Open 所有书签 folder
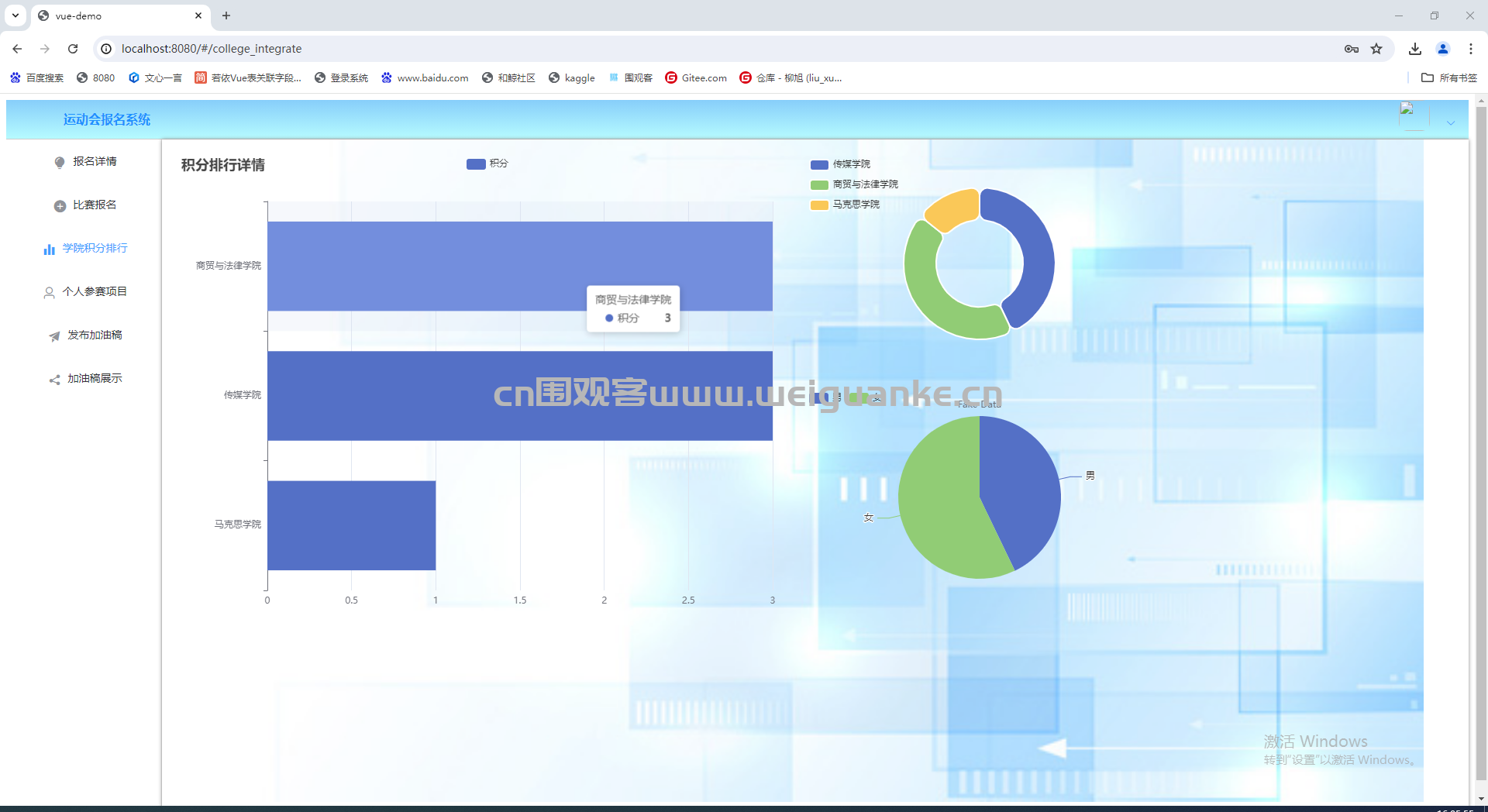This screenshot has width=1488, height=812. (x=1449, y=77)
